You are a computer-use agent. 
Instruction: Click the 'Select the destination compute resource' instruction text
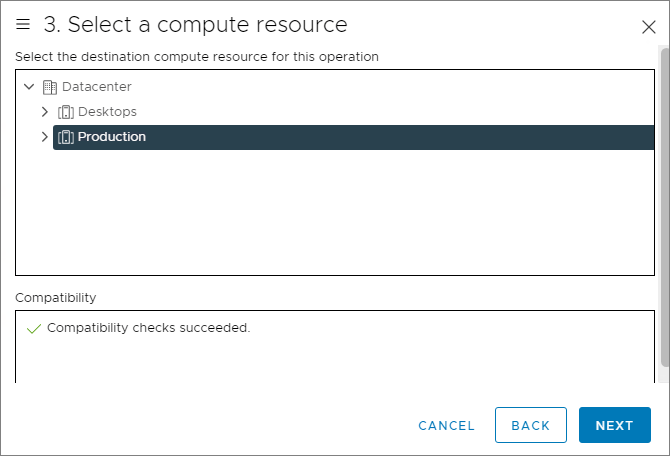(197, 56)
